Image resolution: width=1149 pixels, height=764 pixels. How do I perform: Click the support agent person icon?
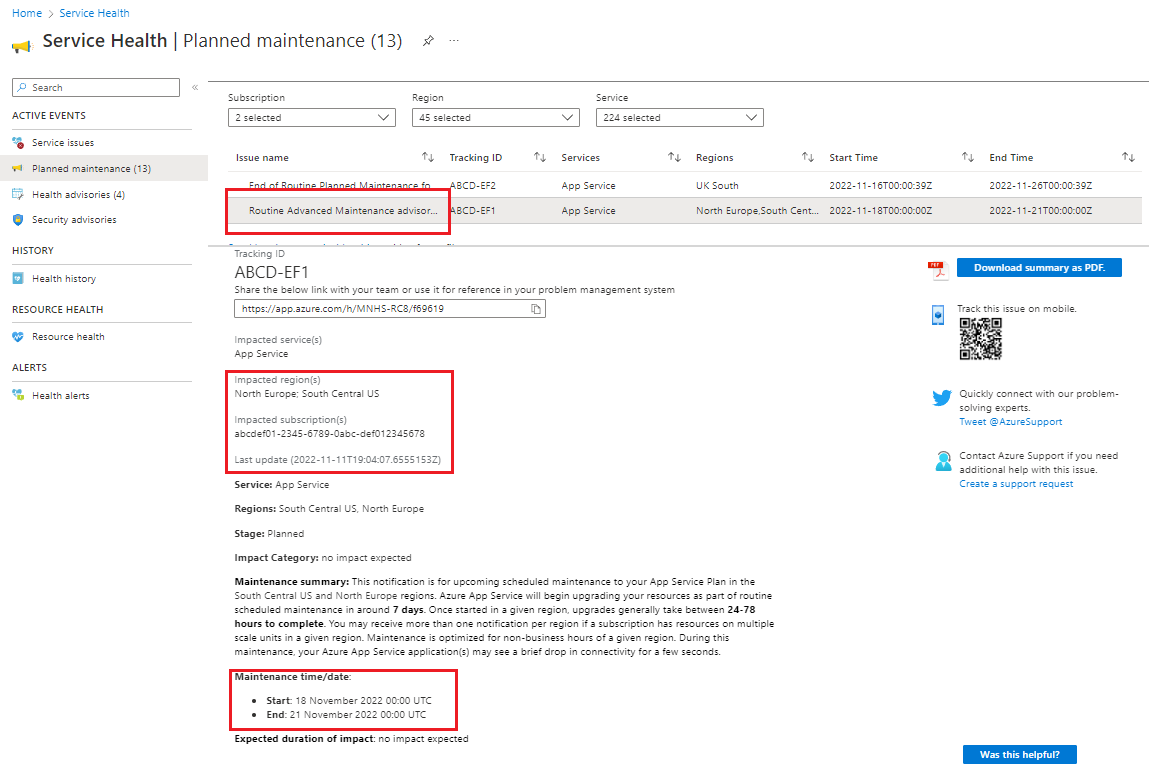tap(944, 461)
